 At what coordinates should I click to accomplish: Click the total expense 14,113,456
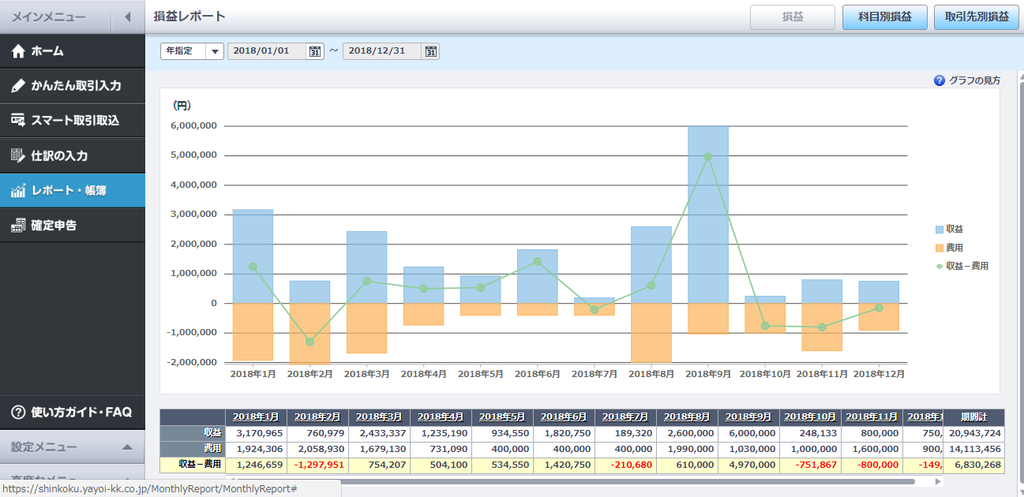pyautogui.click(x=974, y=449)
